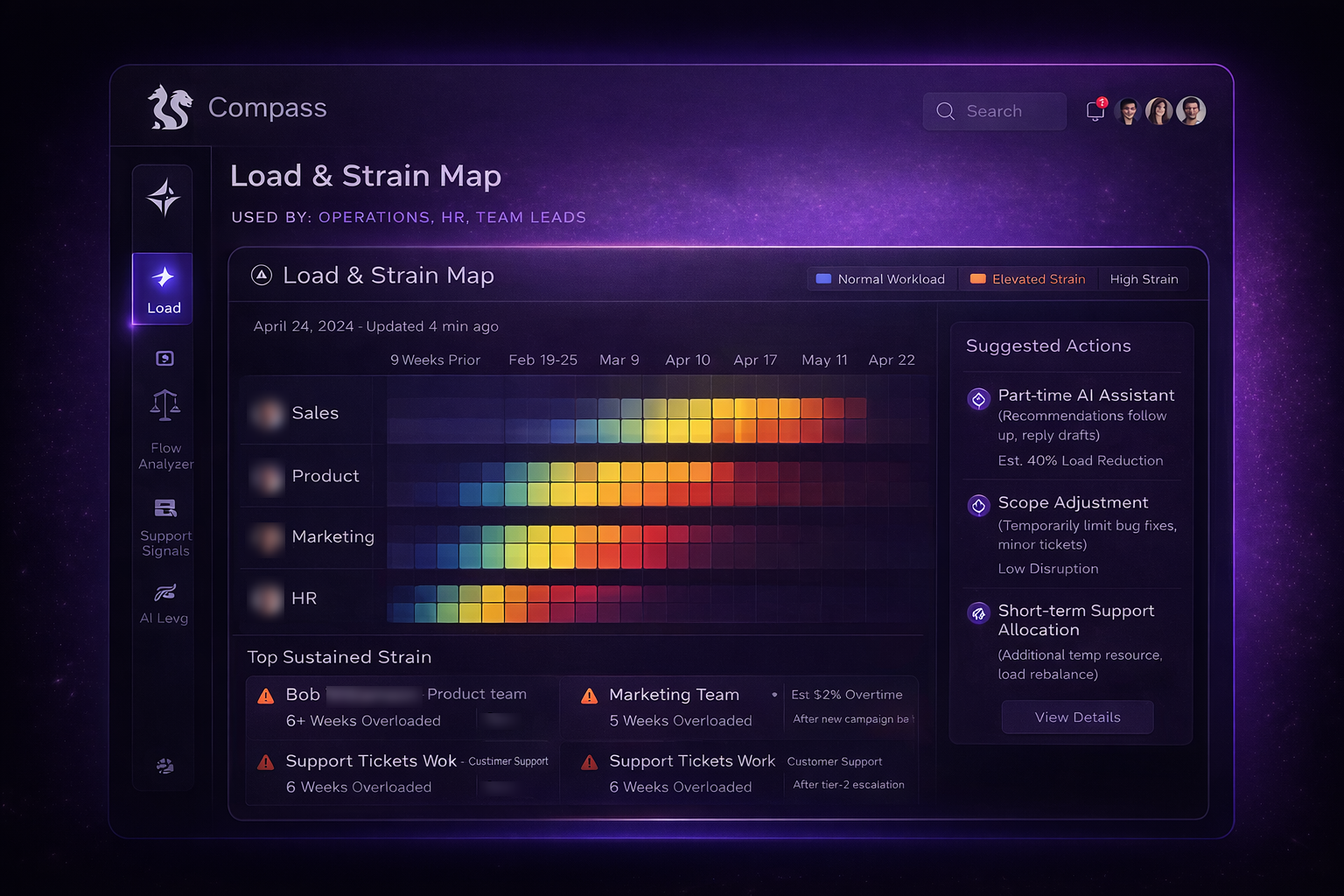
Task: Select the four-point star sidebar icon
Action: pos(164,197)
